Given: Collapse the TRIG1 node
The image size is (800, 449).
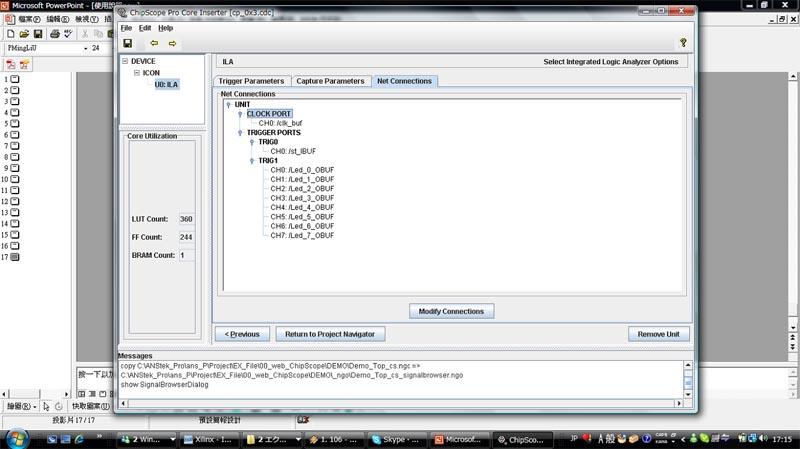Looking at the screenshot, I should [x=252, y=161].
